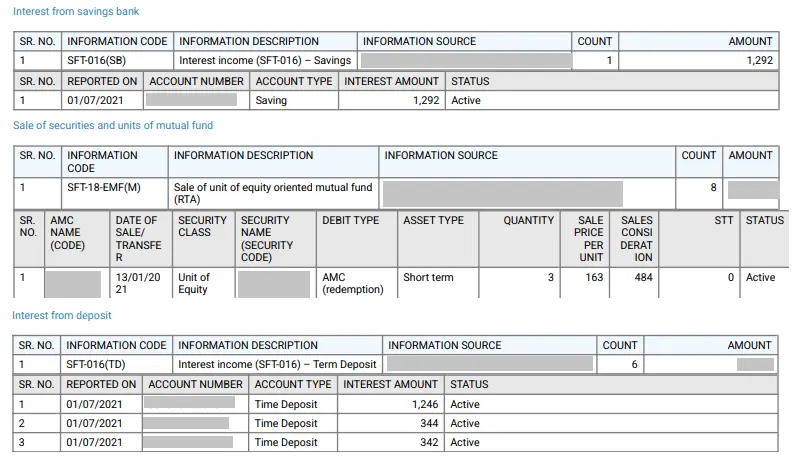Click the 'AMC NAME (CODE)' column header
The height and width of the screenshot is (476, 810).
[x=68, y=233]
